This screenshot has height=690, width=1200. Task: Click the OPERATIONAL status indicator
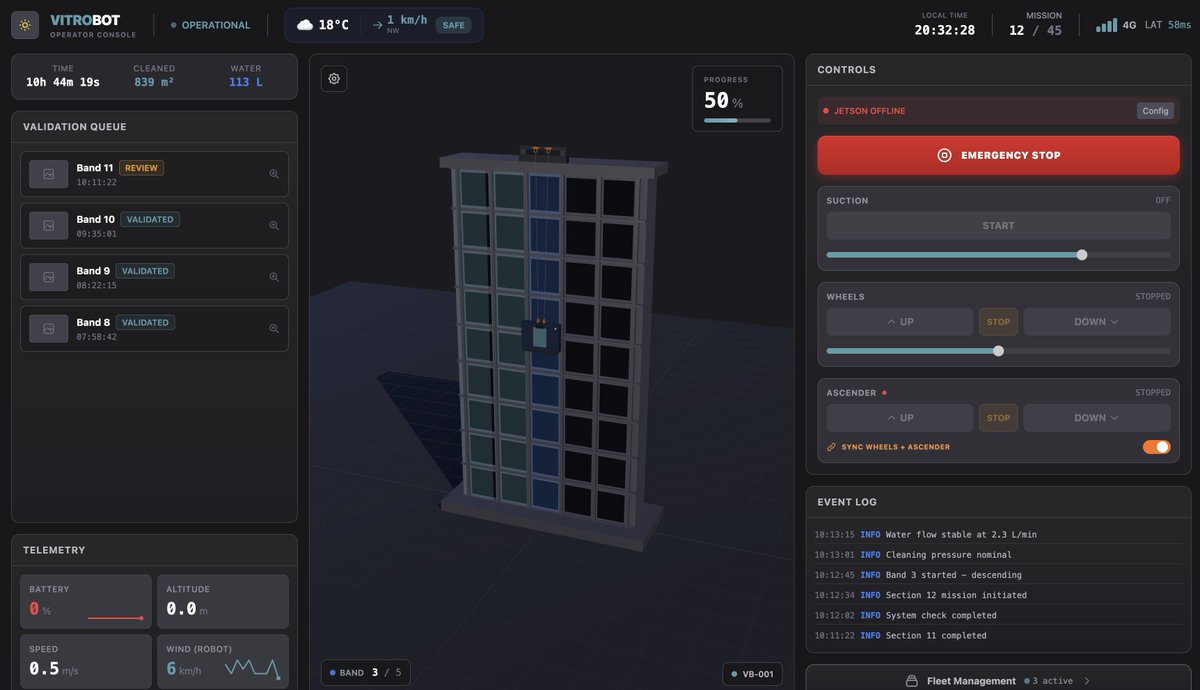[x=211, y=25]
